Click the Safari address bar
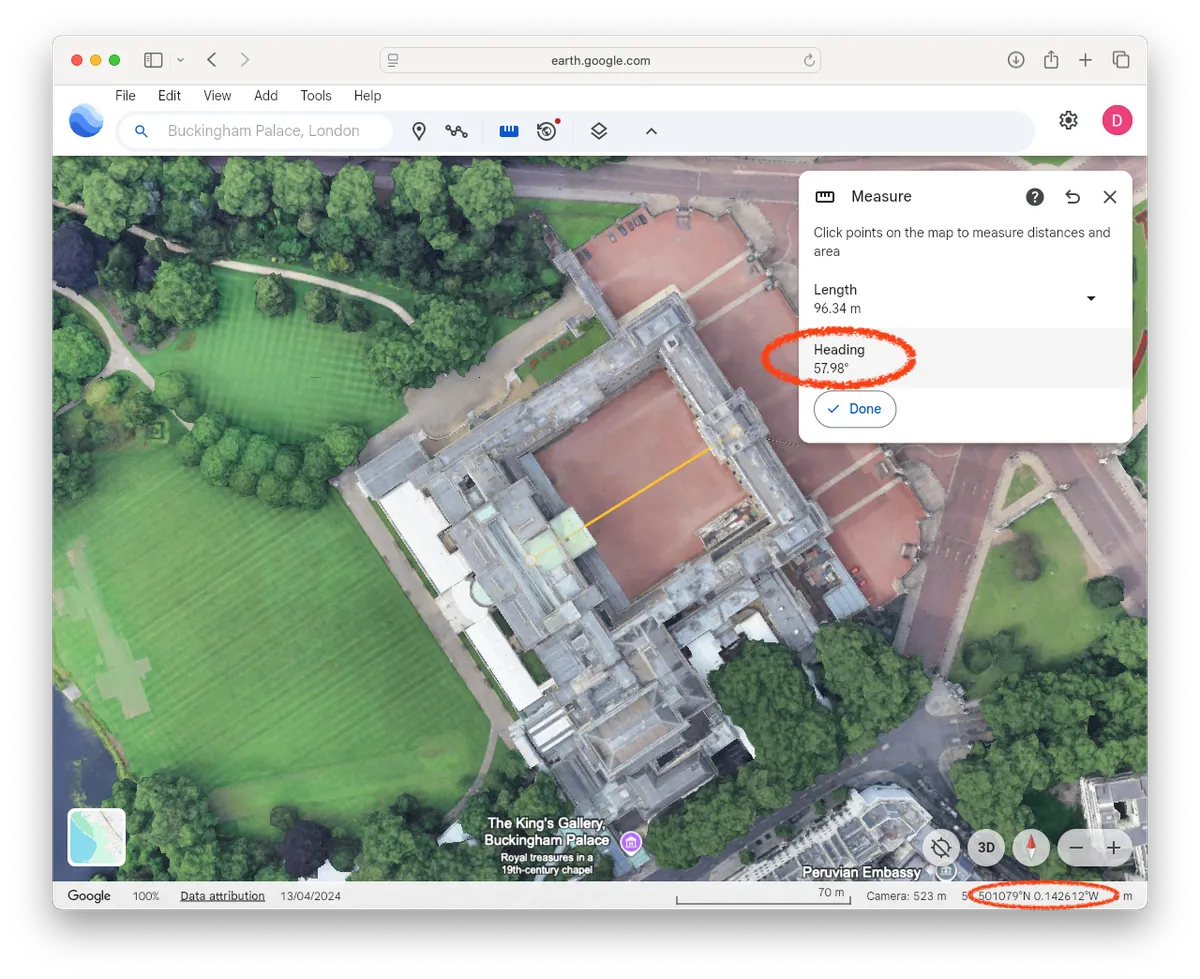 [600, 60]
